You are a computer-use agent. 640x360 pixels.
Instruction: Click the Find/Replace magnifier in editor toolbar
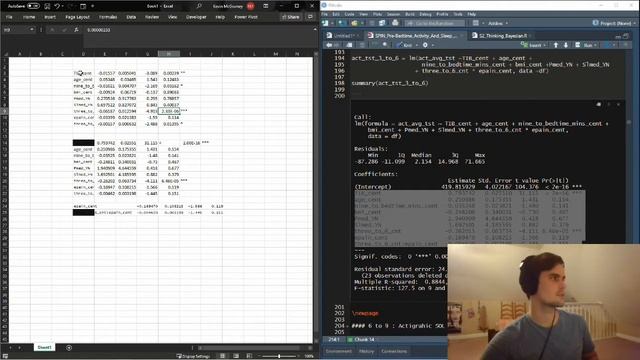(385, 45)
